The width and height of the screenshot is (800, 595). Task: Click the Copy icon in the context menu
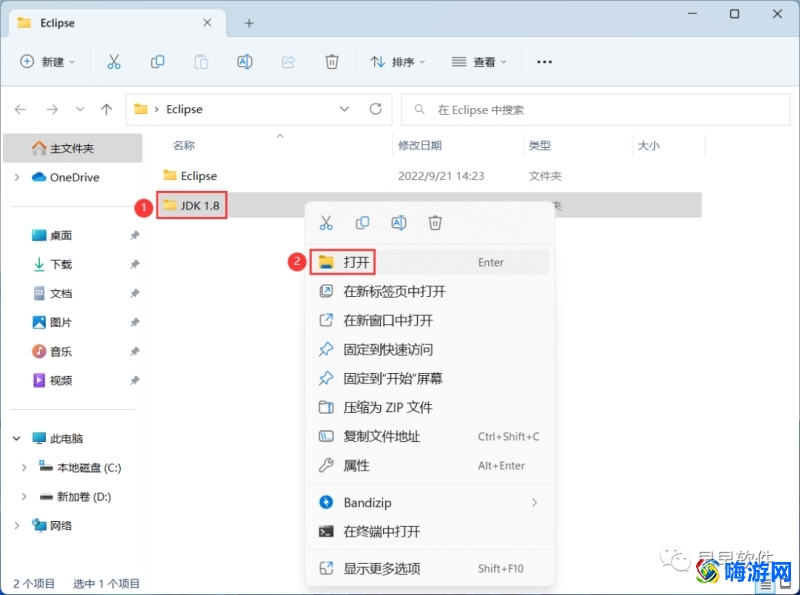tap(362, 222)
